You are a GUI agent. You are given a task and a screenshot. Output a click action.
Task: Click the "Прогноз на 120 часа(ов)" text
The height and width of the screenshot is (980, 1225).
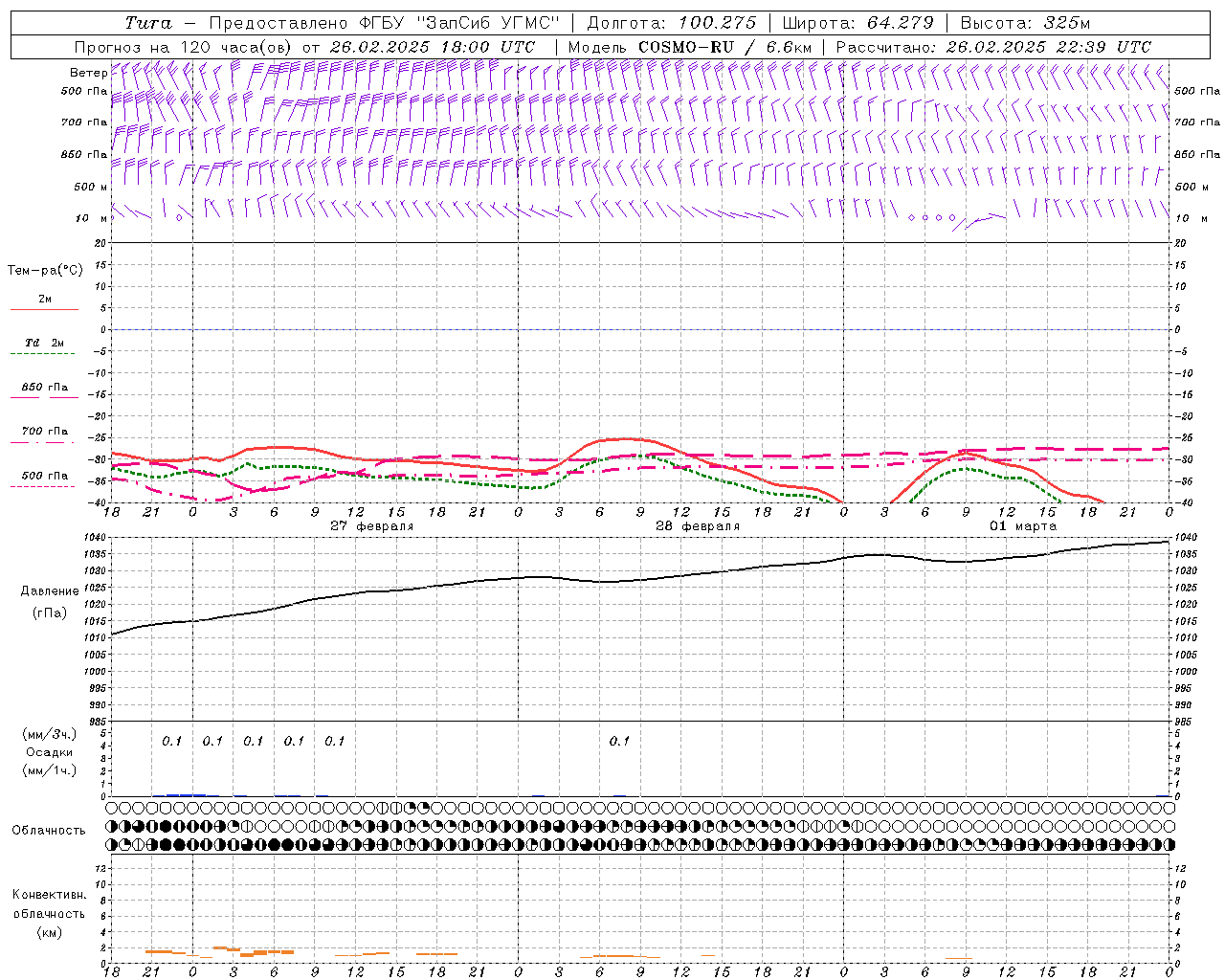coord(184,47)
